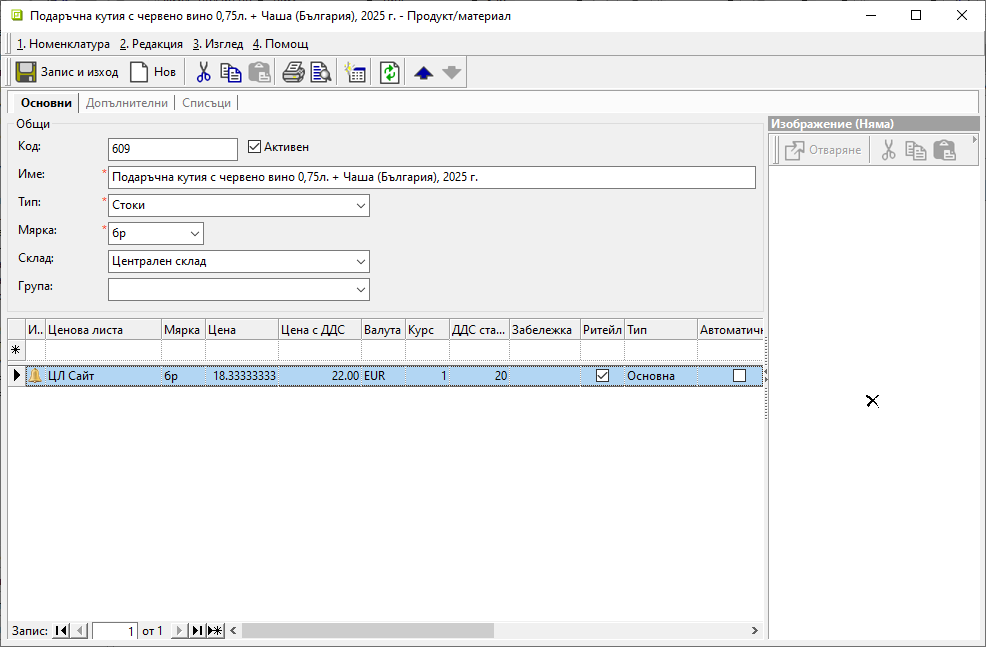Image resolution: width=986 pixels, height=647 pixels.
Task: Click the calendar table icon with star
Action: click(355, 72)
